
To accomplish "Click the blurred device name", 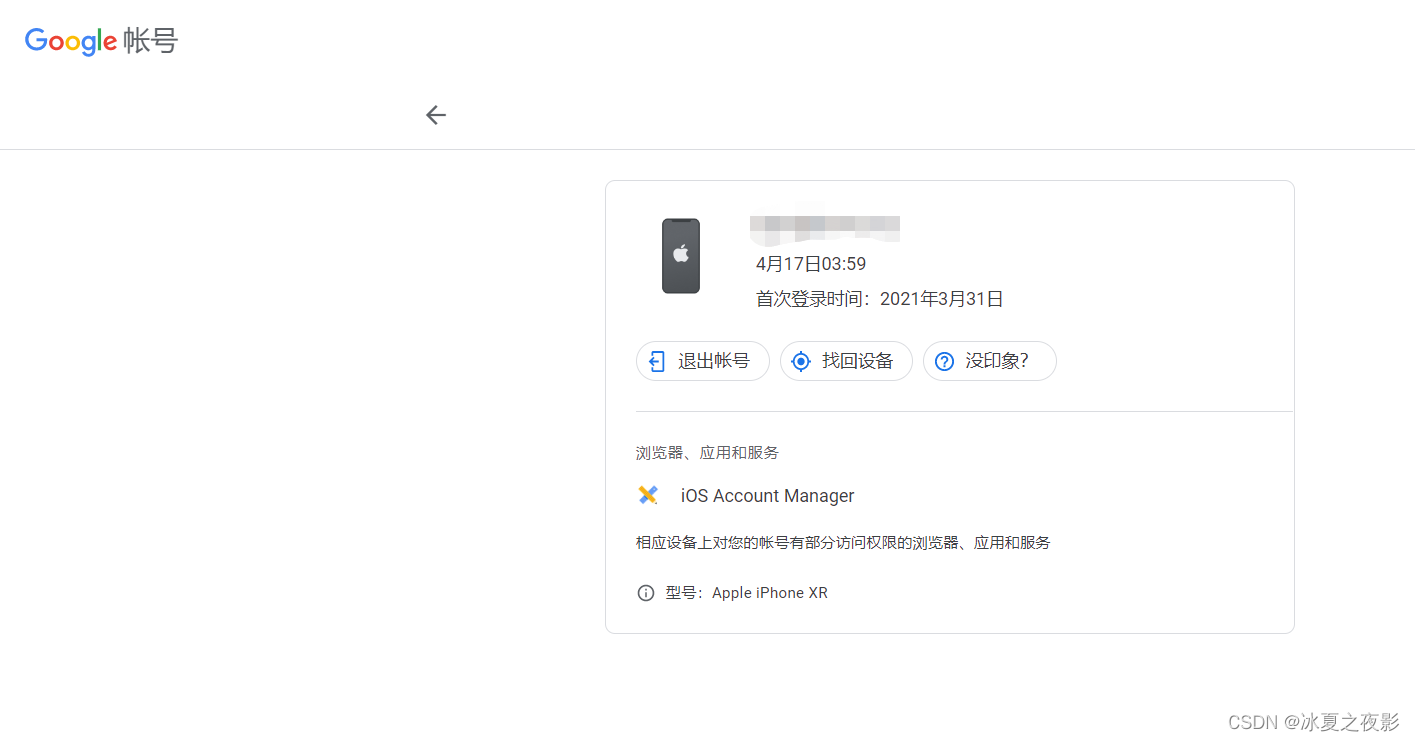I will point(825,229).
